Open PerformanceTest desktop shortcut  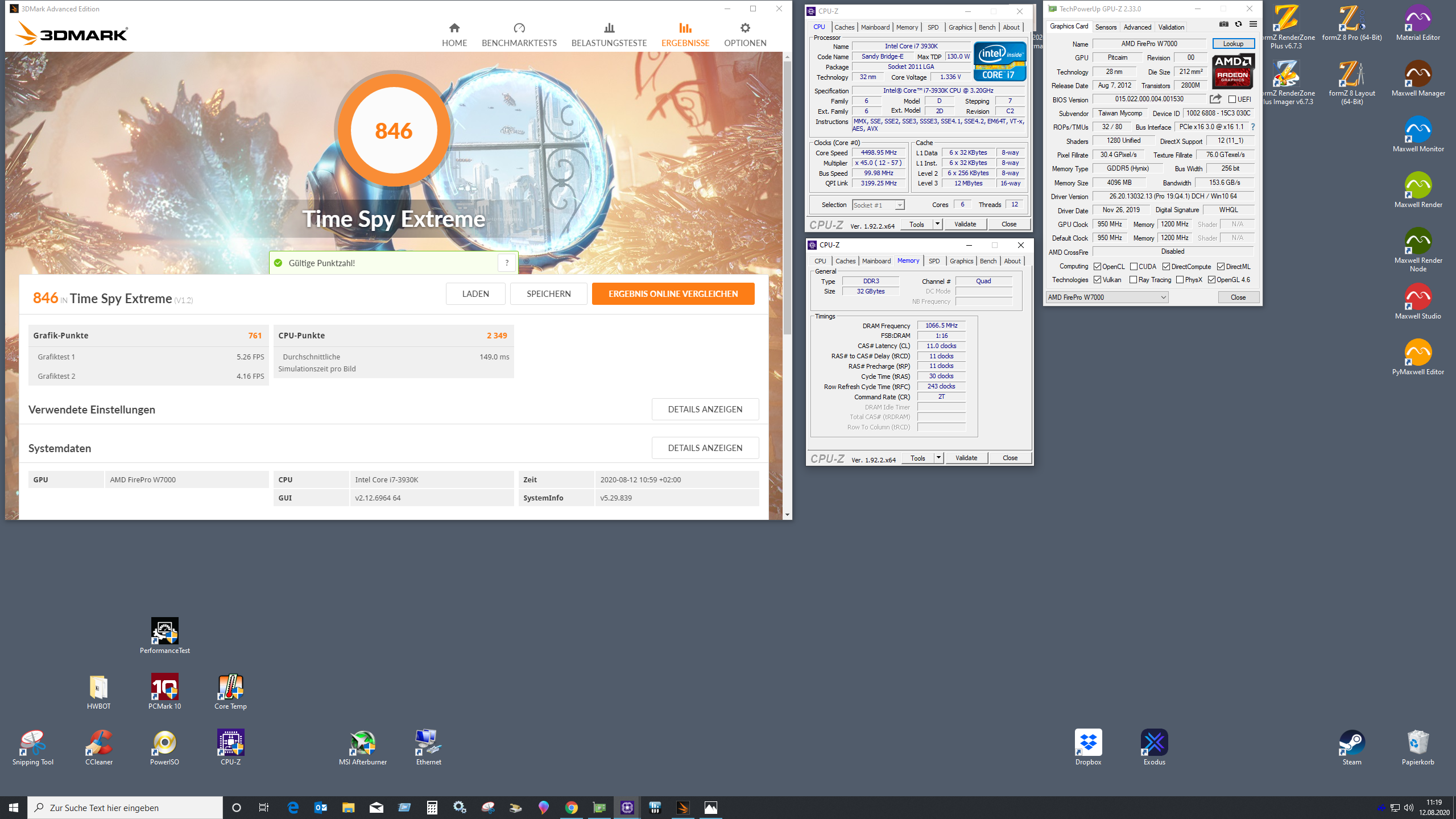pyautogui.click(x=164, y=636)
